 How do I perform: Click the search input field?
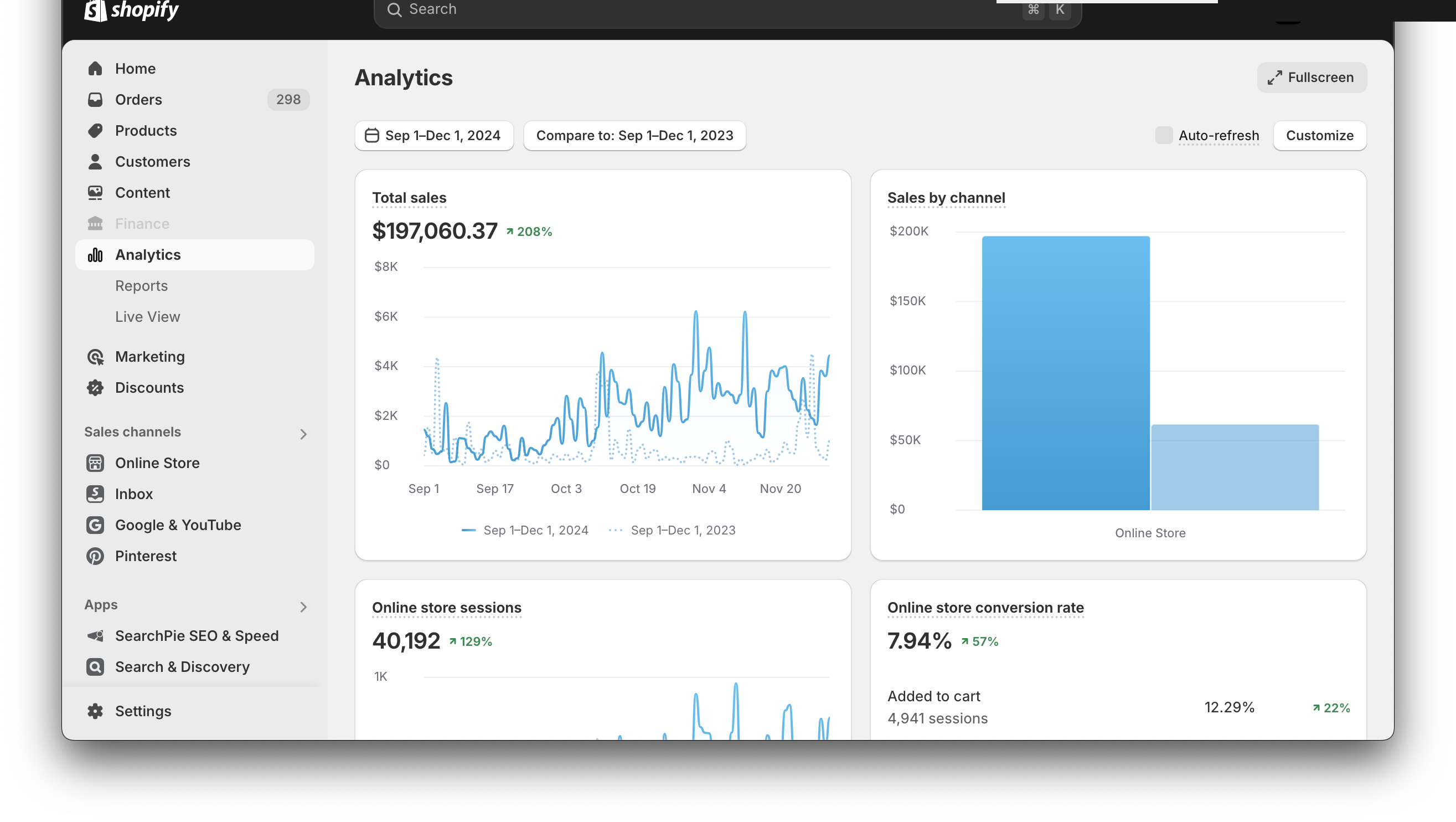coord(727,9)
